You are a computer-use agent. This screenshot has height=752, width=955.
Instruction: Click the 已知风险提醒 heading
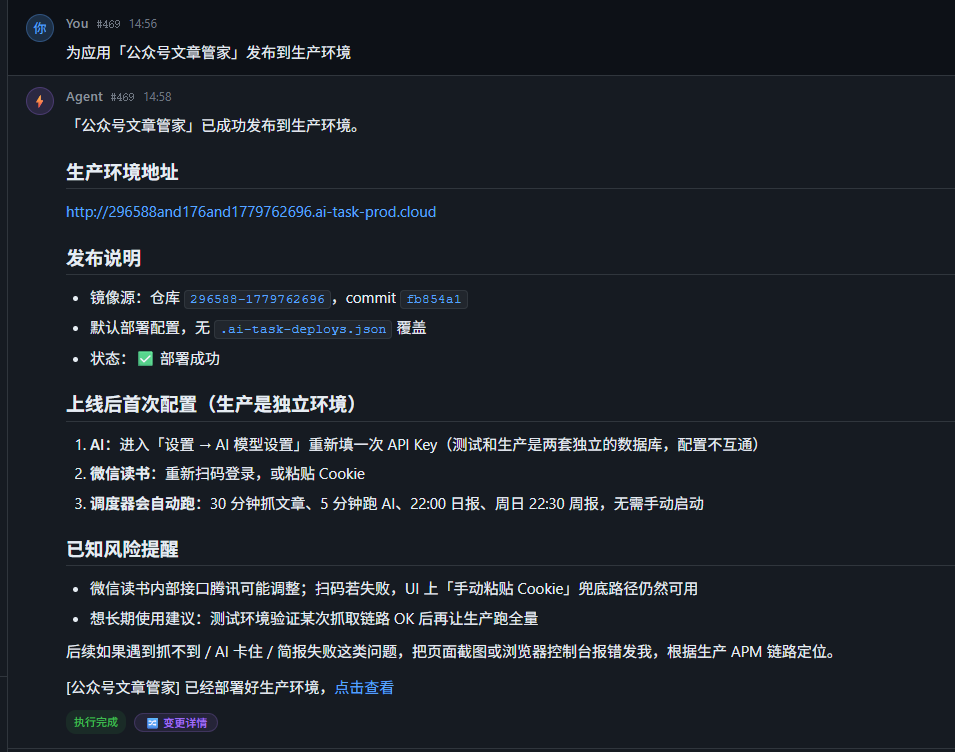(x=122, y=549)
